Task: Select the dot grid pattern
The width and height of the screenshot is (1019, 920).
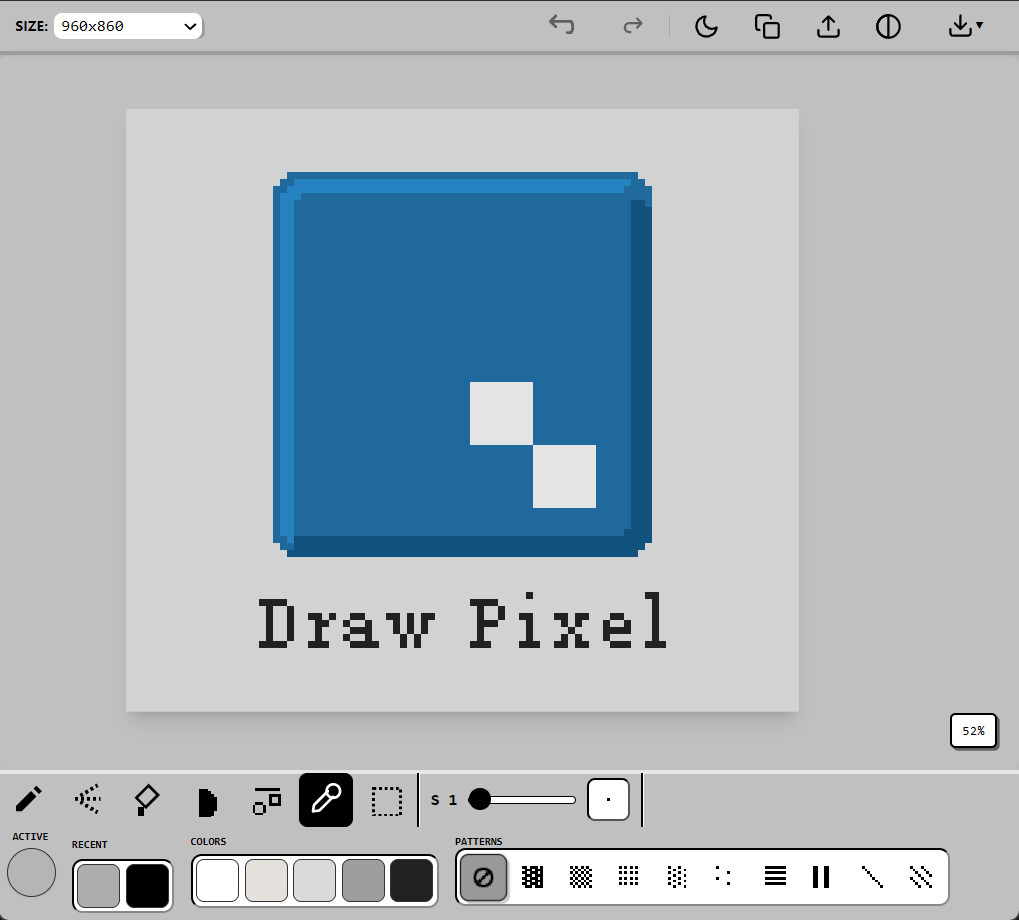Action: pos(628,877)
